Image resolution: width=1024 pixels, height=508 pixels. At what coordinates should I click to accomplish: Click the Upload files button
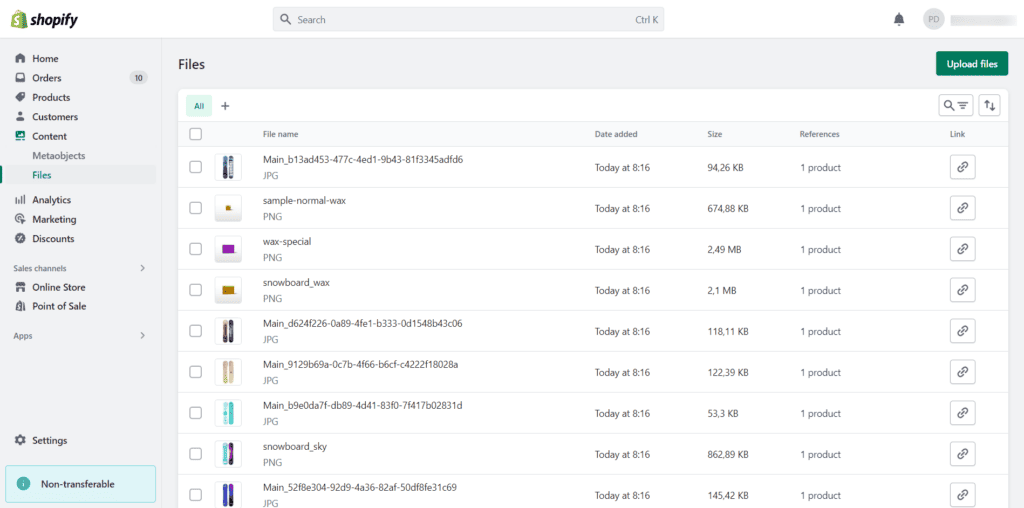click(x=971, y=64)
